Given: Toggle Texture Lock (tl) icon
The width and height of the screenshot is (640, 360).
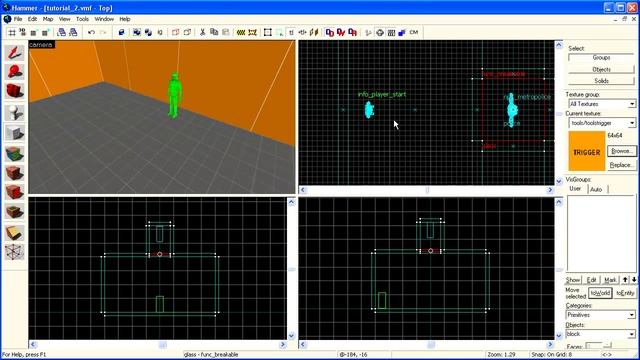Looking at the screenshot, I should pyautogui.click(x=291, y=32).
